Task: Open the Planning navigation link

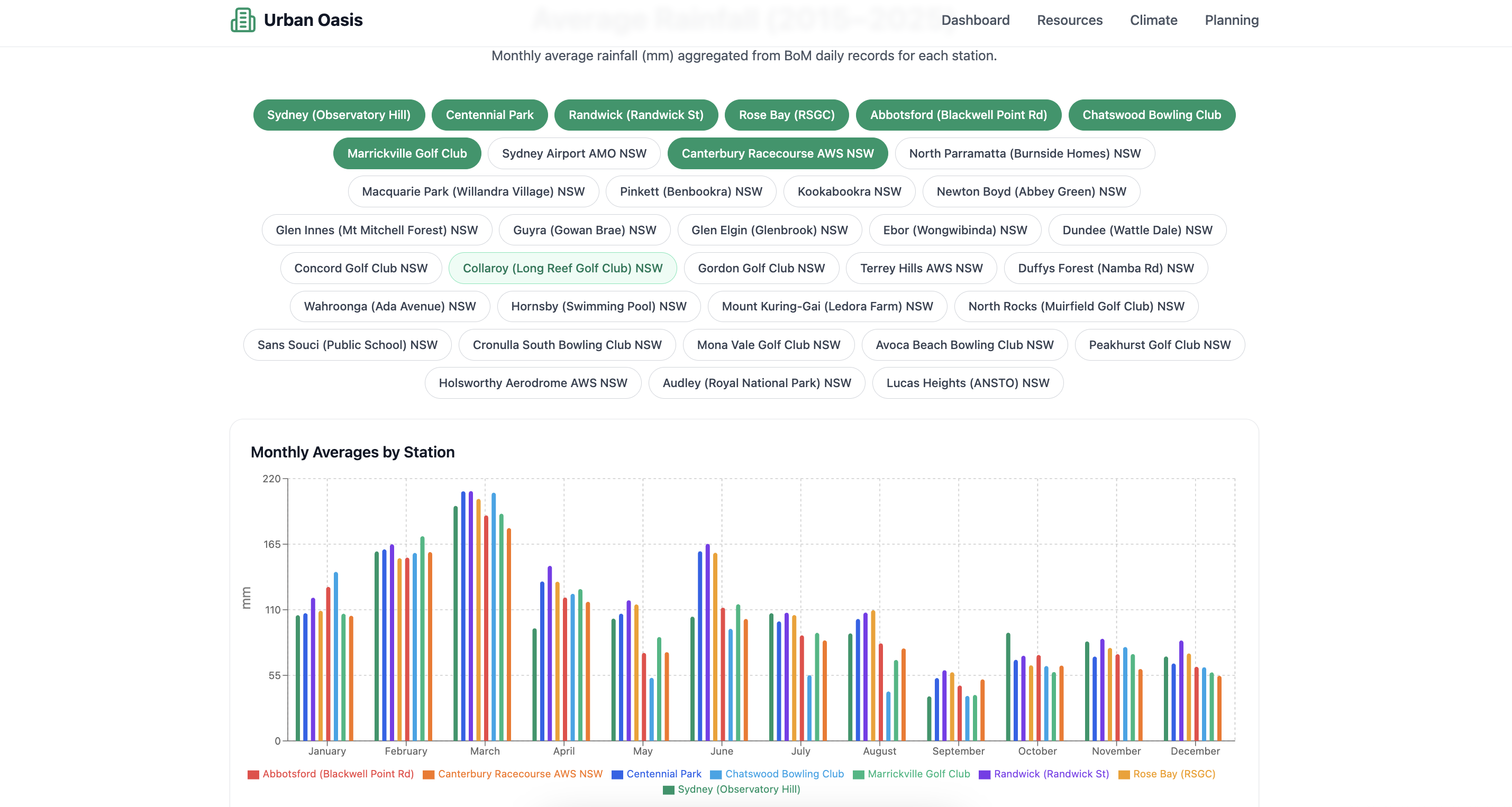Action: pos(1231,20)
